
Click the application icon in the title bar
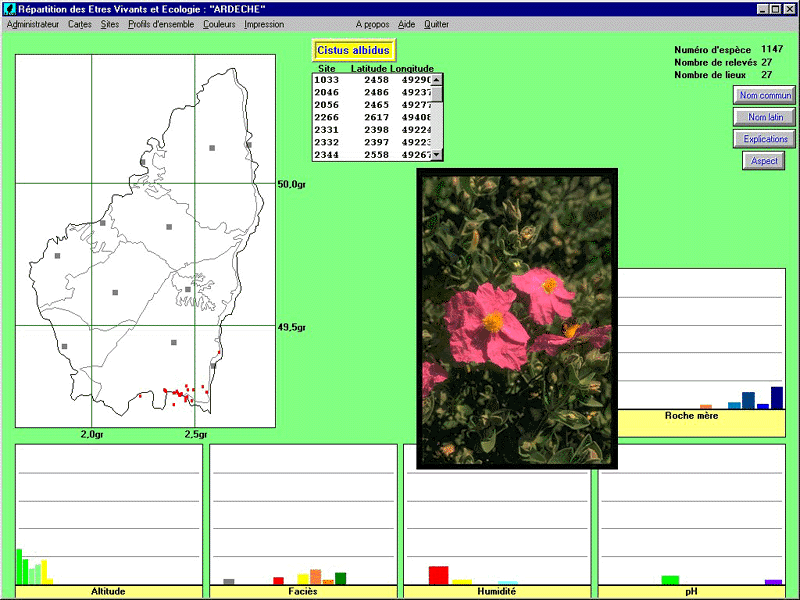9,8
